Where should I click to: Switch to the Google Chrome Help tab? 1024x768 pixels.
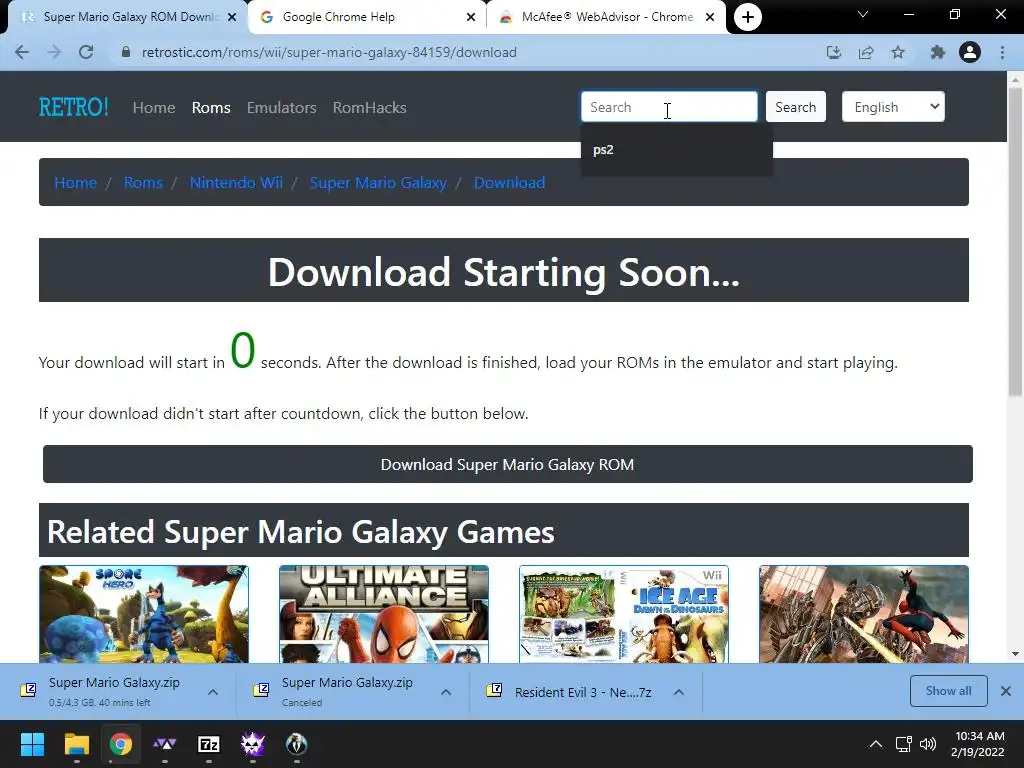(366, 17)
